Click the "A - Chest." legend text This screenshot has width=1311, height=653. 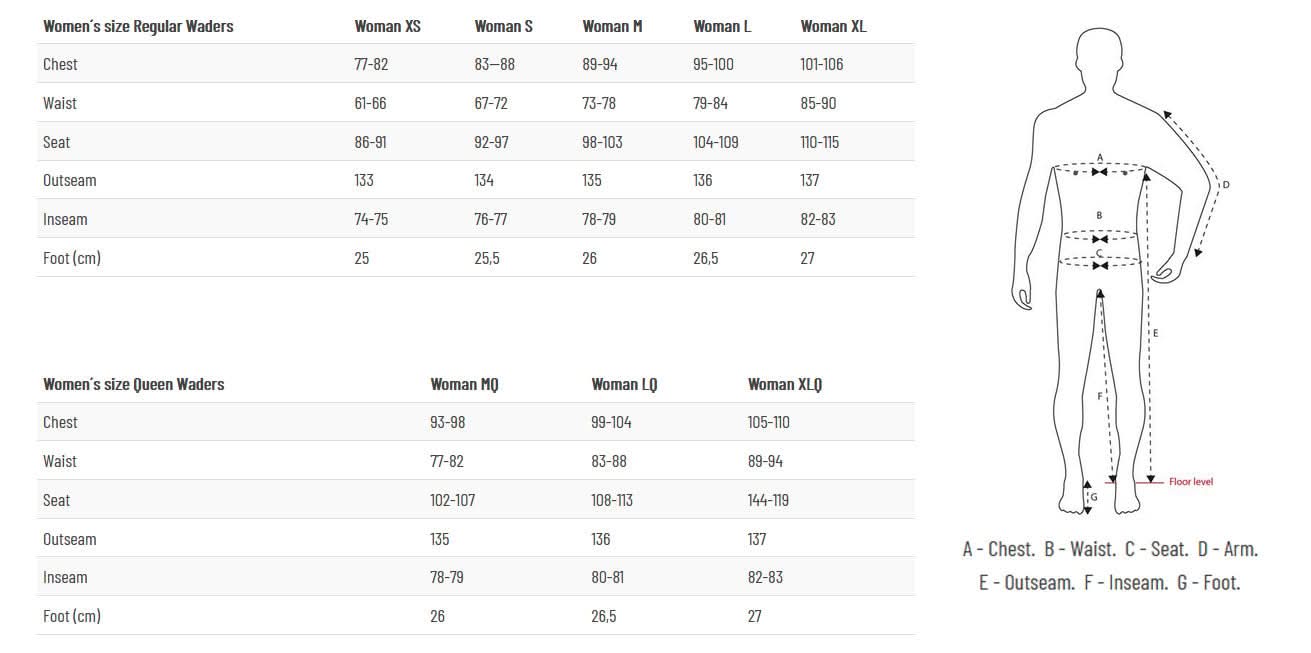(x=998, y=549)
